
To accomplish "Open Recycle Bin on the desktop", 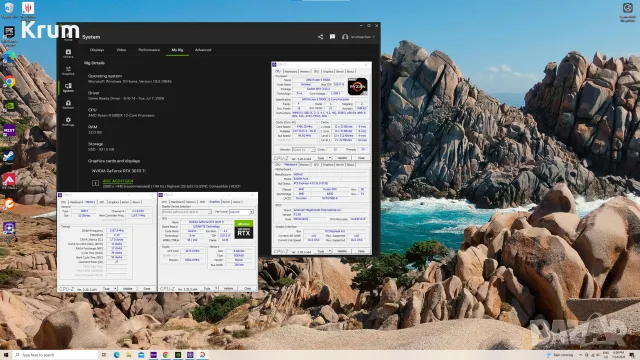I will [x=9, y=10].
